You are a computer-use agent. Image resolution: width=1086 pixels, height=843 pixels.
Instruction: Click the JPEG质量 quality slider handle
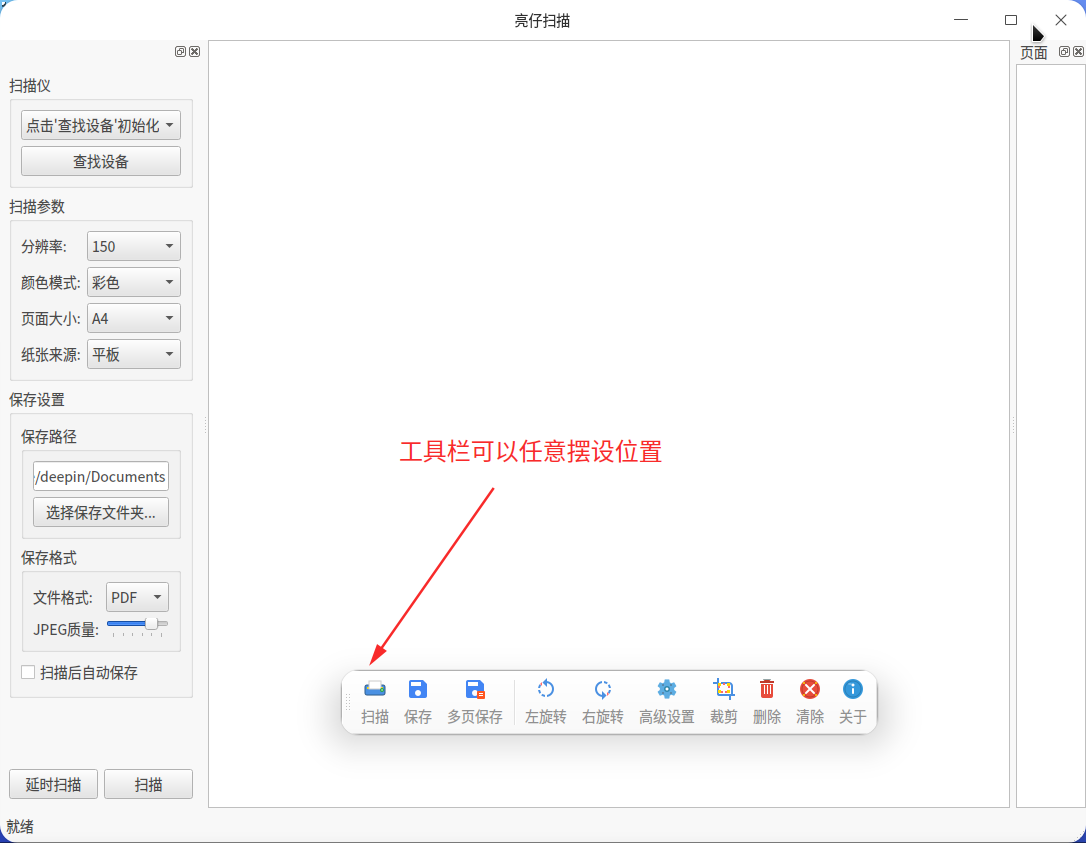click(x=151, y=624)
